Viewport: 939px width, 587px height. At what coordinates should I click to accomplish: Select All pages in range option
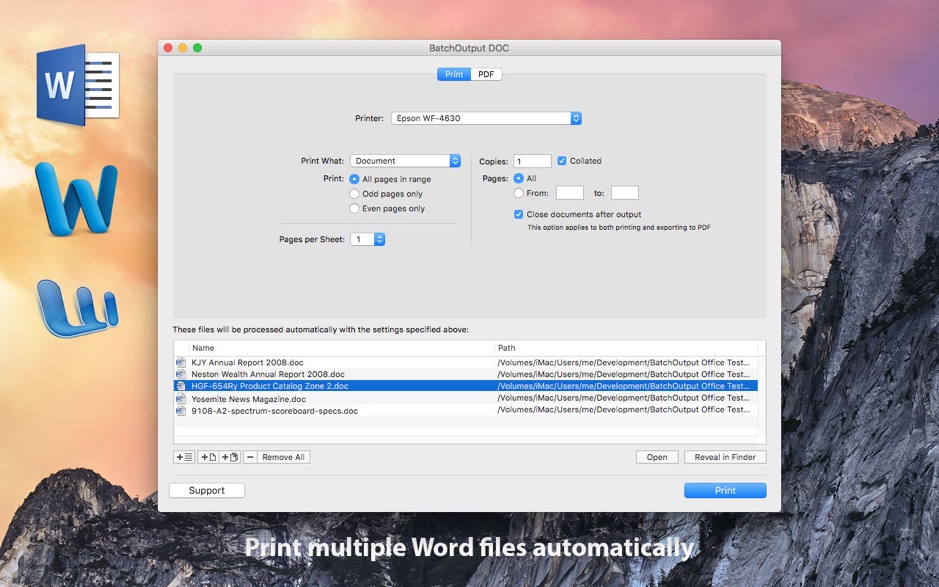tap(355, 179)
